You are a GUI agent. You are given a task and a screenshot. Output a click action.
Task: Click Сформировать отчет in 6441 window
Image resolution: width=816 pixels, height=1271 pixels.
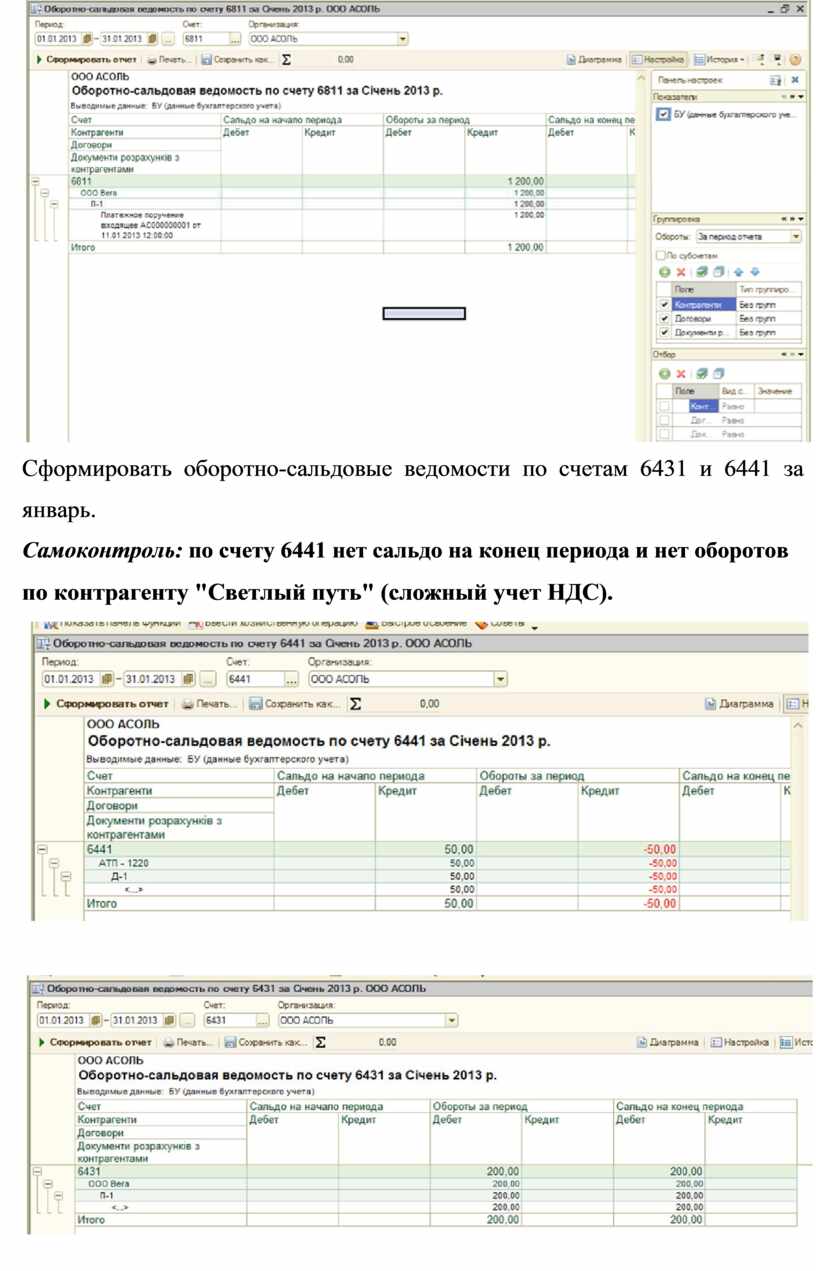coord(106,704)
